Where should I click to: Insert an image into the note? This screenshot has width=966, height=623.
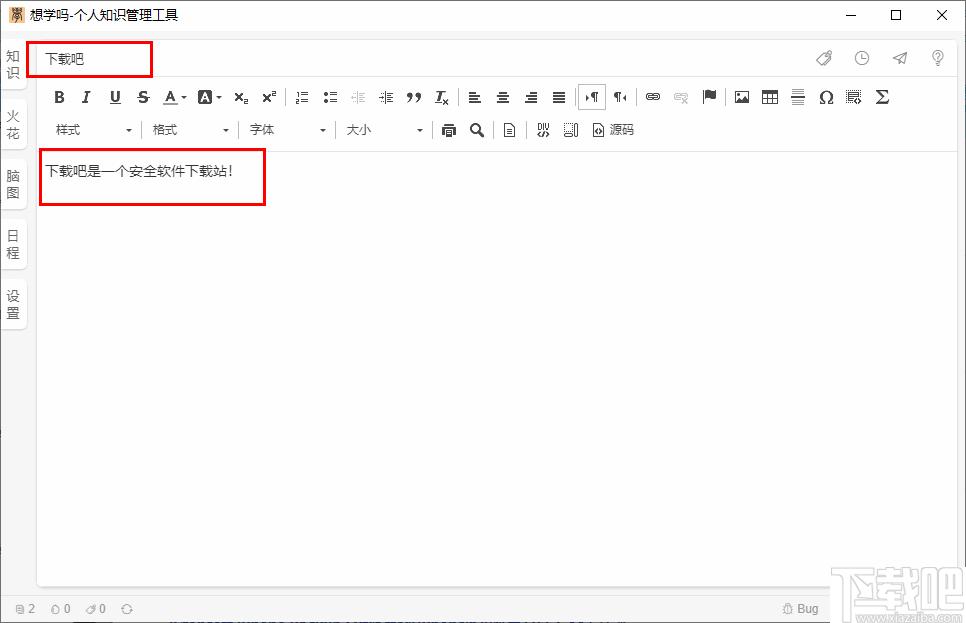click(x=742, y=97)
